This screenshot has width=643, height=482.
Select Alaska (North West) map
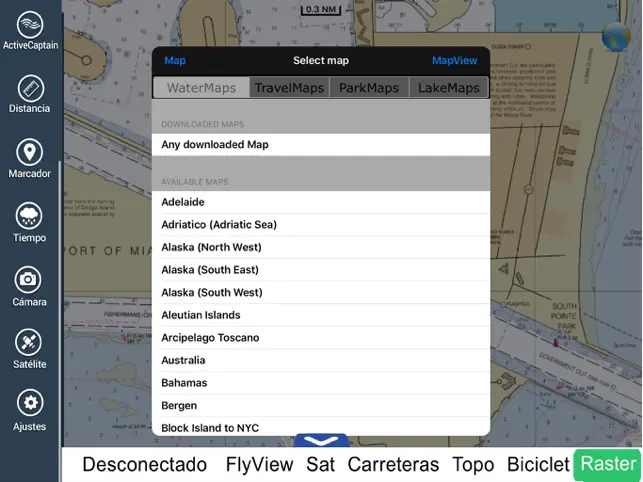pyautogui.click(x=321, y=247)
